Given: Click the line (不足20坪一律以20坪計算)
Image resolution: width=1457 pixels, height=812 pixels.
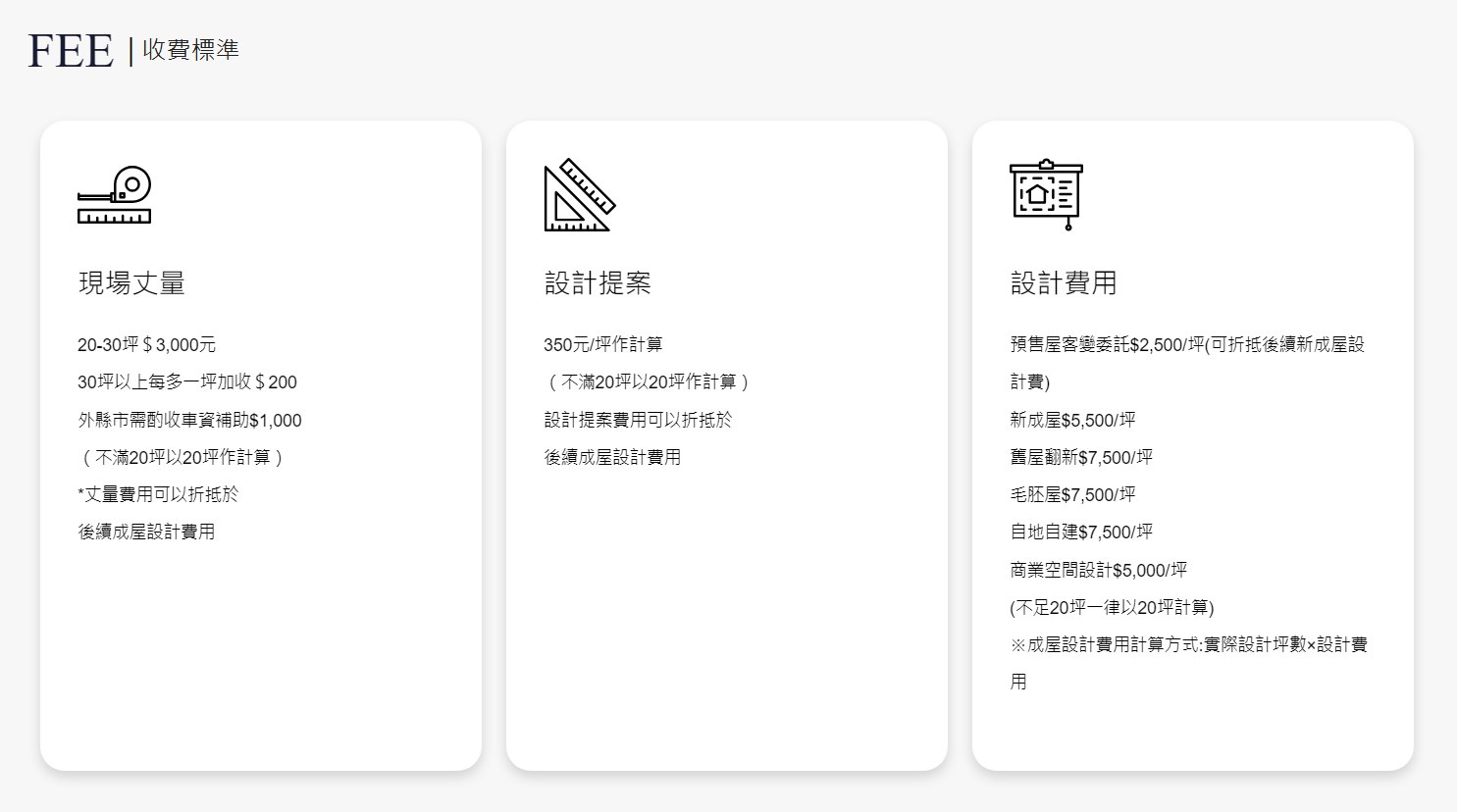Looking at the screenshot, I should pos(1112,607).
